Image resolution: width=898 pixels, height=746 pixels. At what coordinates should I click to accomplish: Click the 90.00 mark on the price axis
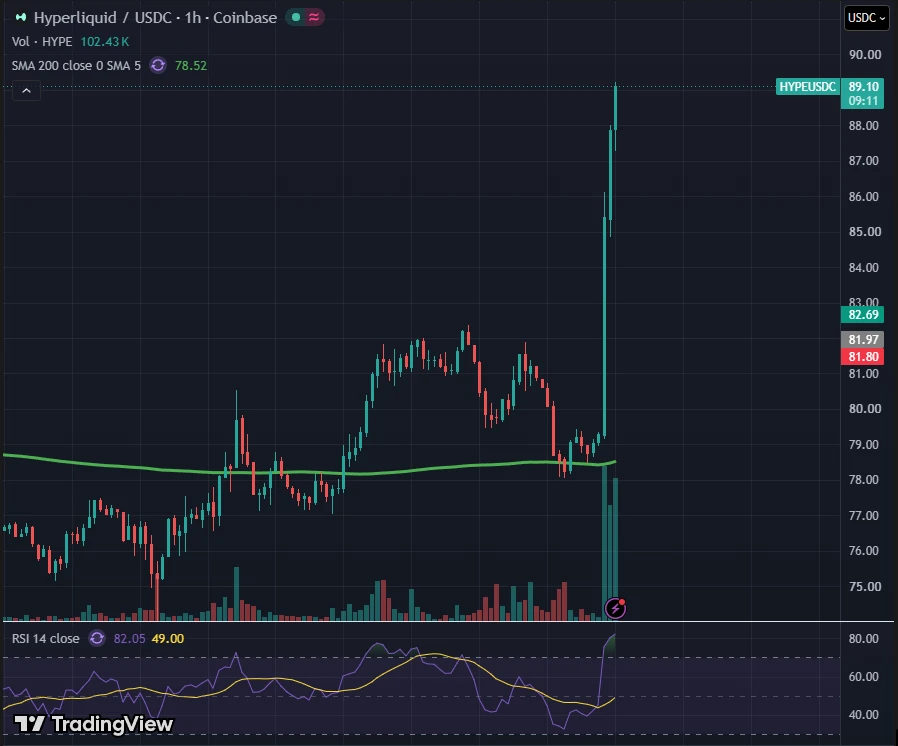[865, 54]
